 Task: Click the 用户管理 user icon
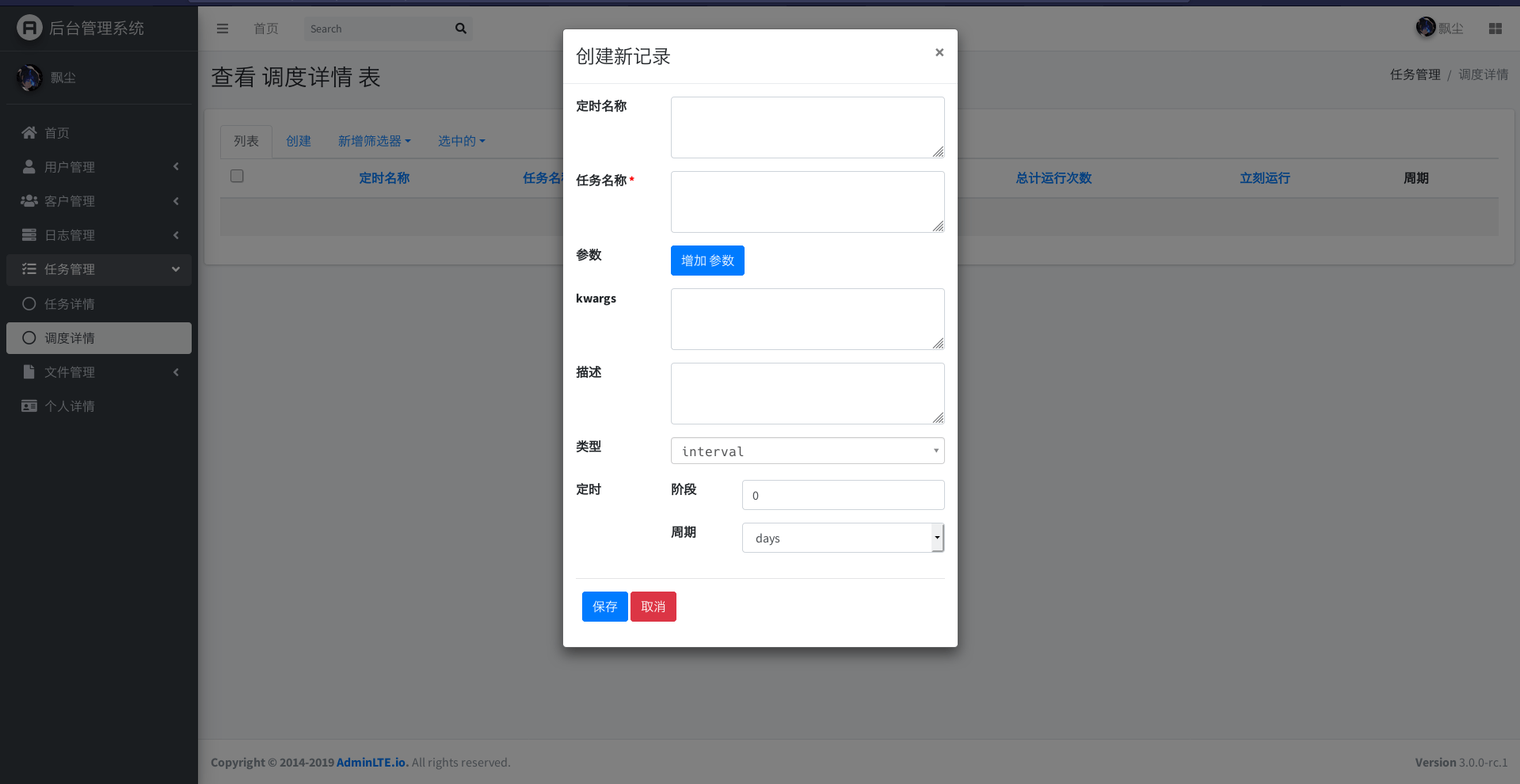pos(29,167)
